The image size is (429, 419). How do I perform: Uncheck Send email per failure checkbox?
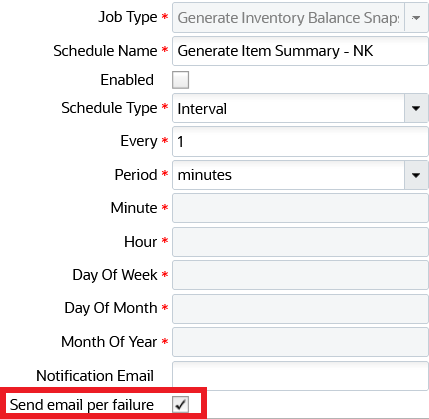(180, 405)
